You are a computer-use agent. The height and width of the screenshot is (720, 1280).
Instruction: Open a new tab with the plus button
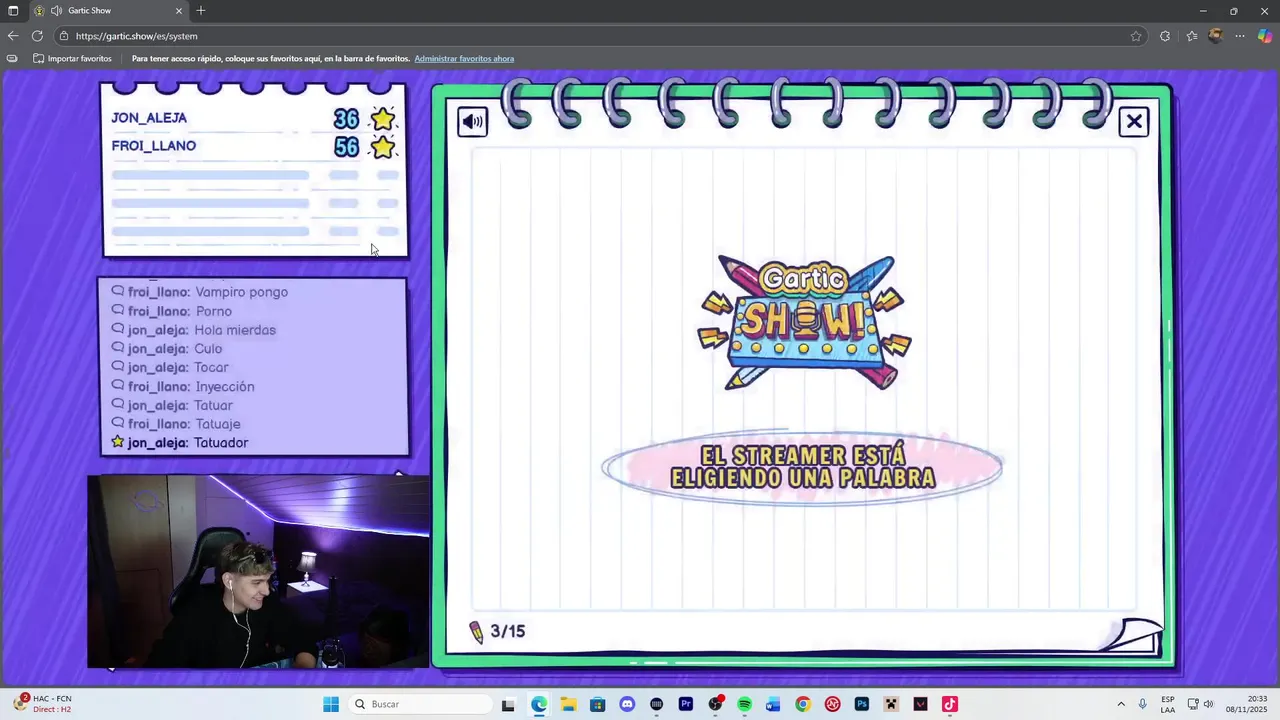coord(201,11)
